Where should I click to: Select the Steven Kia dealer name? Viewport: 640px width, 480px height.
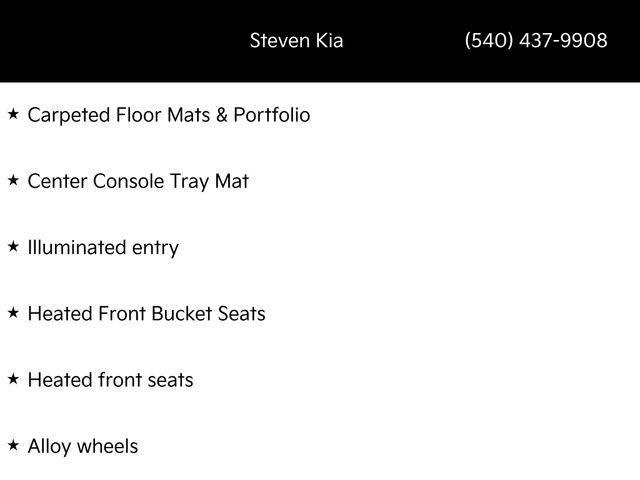pos(296,40)
